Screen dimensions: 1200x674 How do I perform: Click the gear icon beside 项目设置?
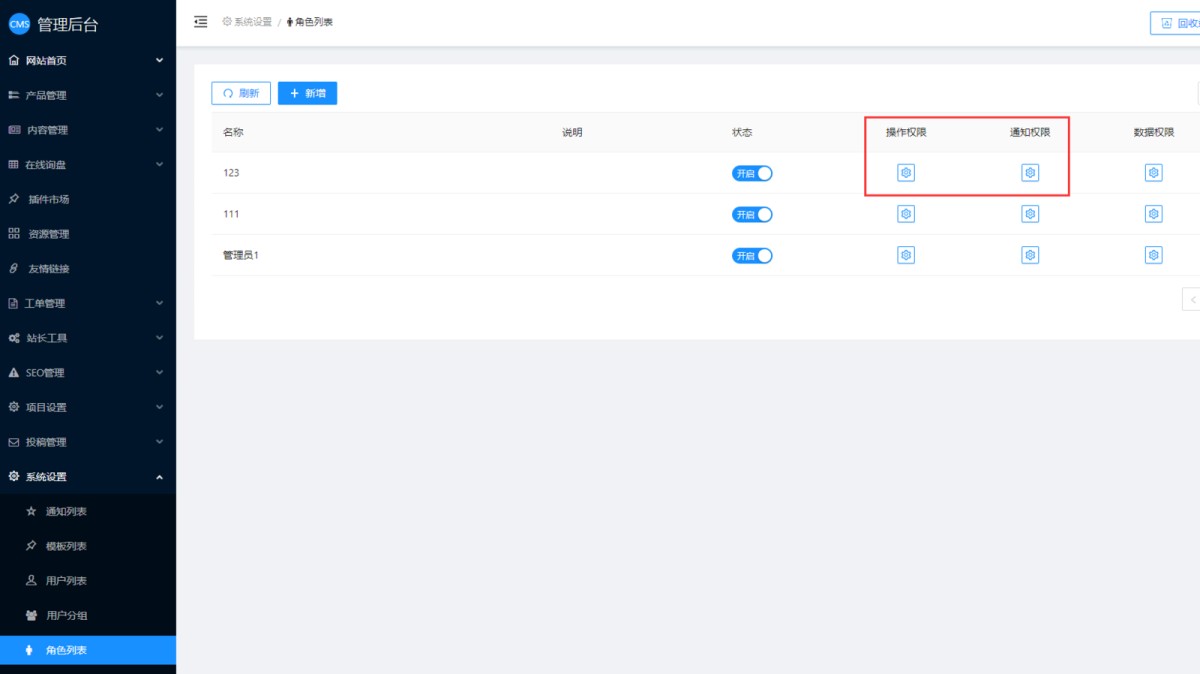[x=14, y=407]
